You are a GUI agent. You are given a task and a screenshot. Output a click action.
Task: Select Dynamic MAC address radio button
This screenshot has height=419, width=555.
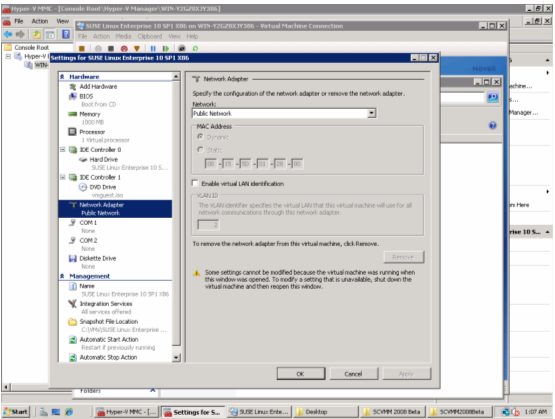[x=200, y=137]
